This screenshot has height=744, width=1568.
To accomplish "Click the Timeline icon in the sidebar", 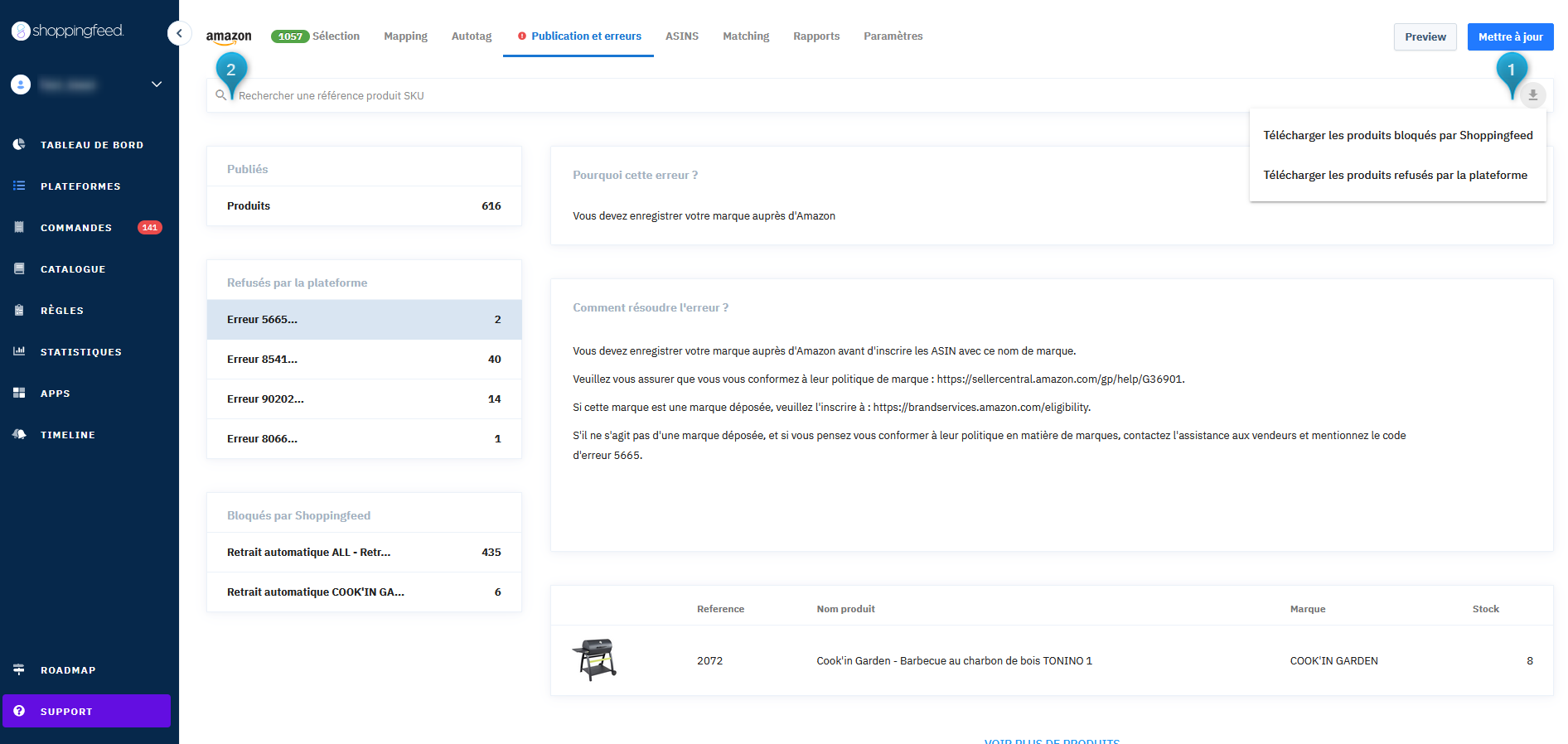I will [19, 434].
